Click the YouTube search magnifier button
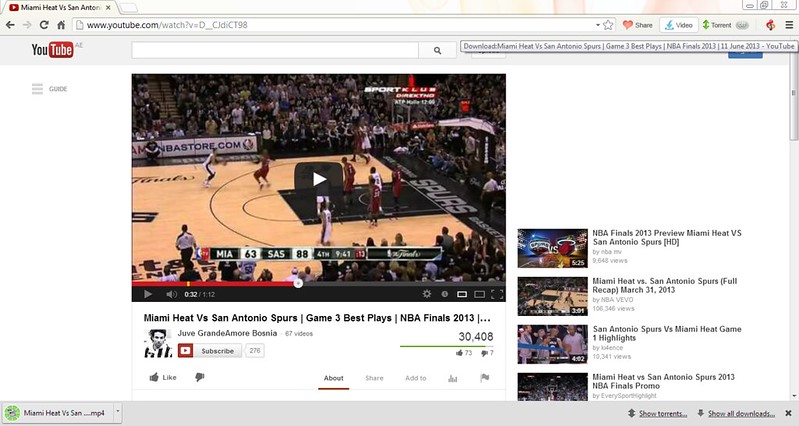The width and height of the screenshot is (799, 426). tap(437, 50)
